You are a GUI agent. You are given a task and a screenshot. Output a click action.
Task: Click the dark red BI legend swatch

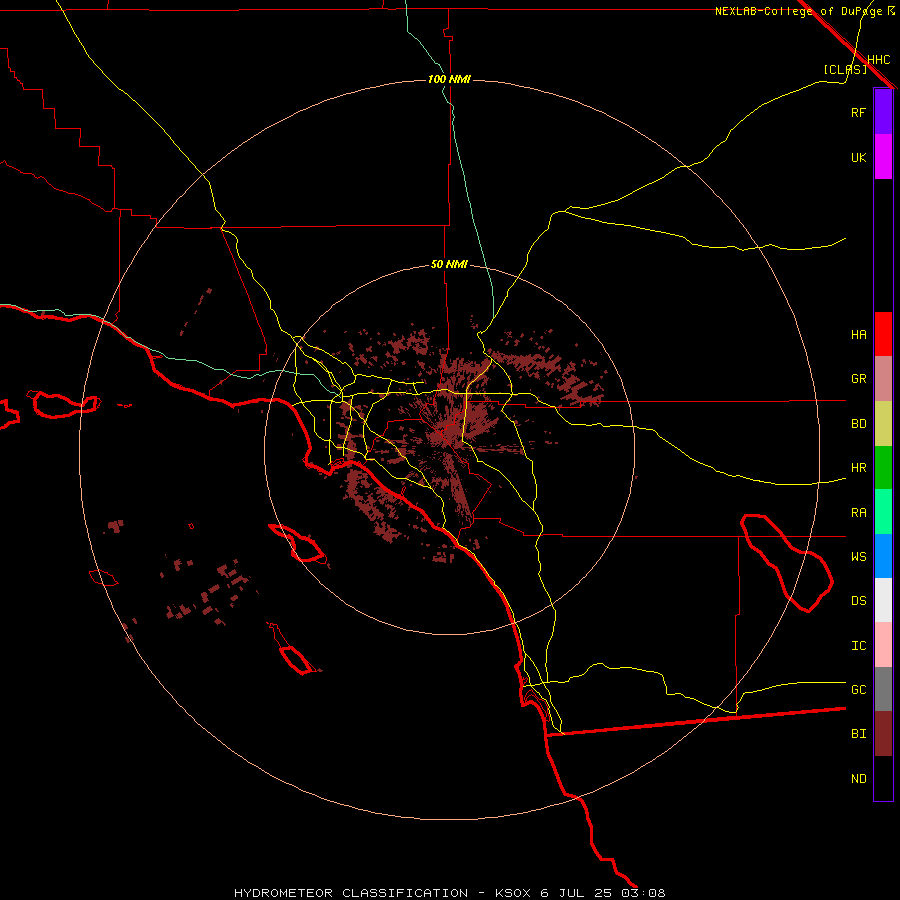tap(883, 734)
